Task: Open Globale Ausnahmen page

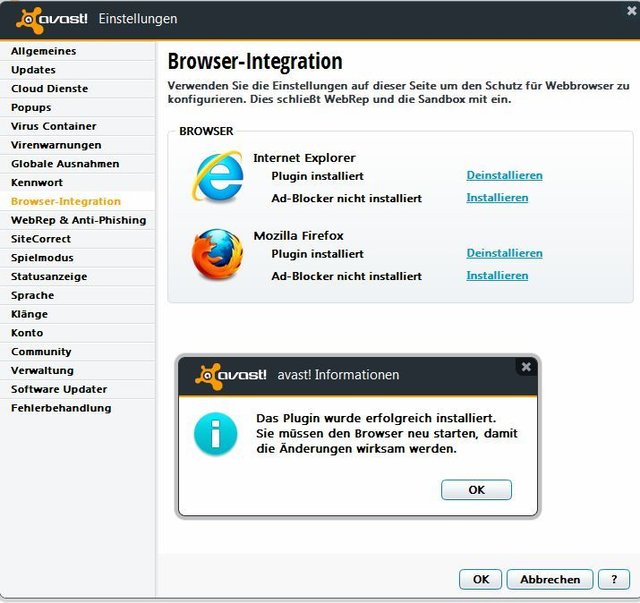Action: click(78, 164)
